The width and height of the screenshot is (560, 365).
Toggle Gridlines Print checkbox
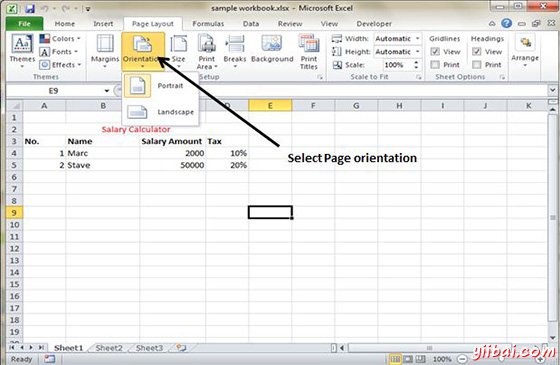435,65
